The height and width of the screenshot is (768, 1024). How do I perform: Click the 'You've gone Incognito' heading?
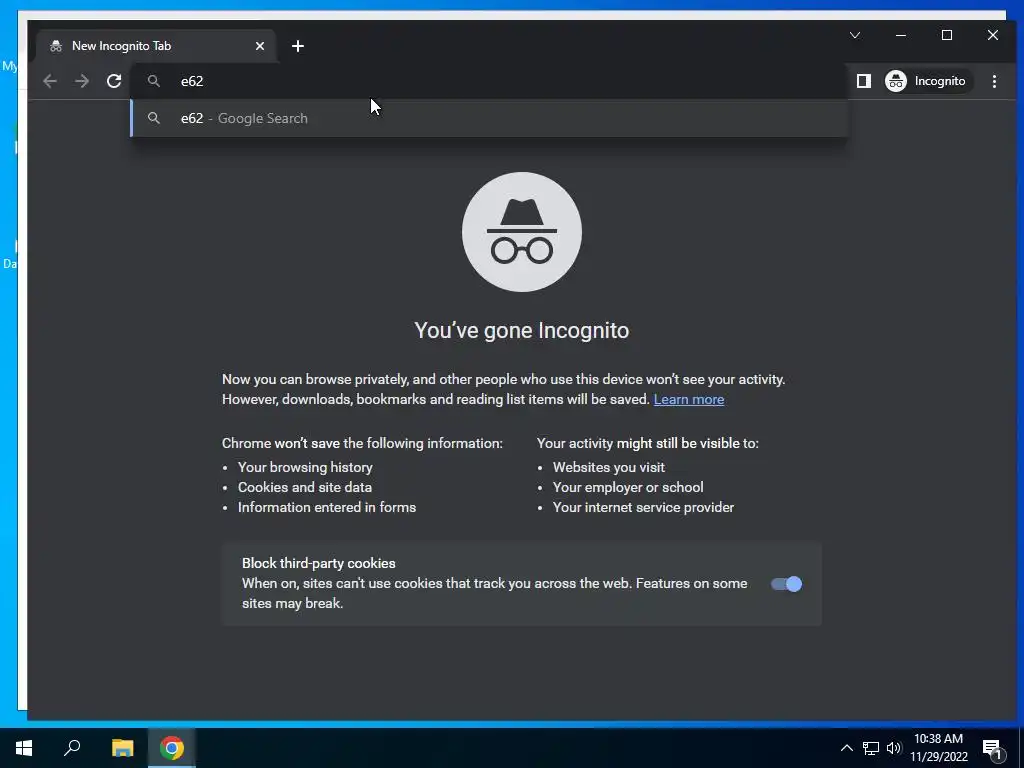pyautogui.click(x=522, y=330)
